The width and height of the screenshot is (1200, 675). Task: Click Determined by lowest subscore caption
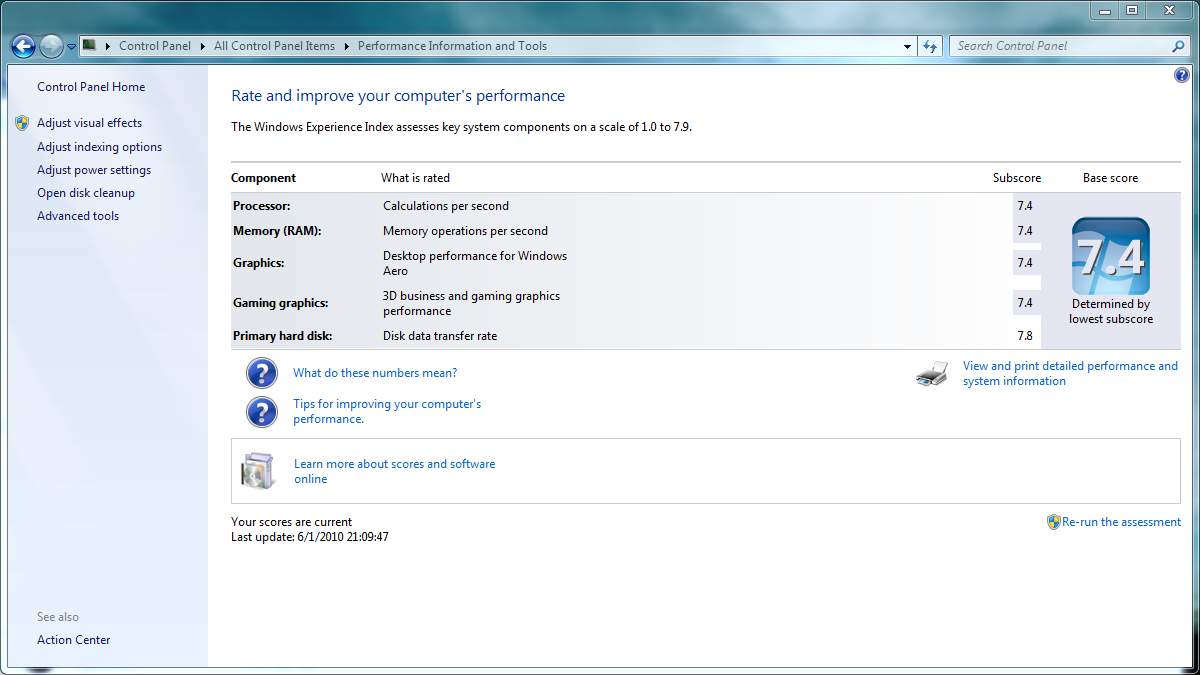click(1111, 312)
